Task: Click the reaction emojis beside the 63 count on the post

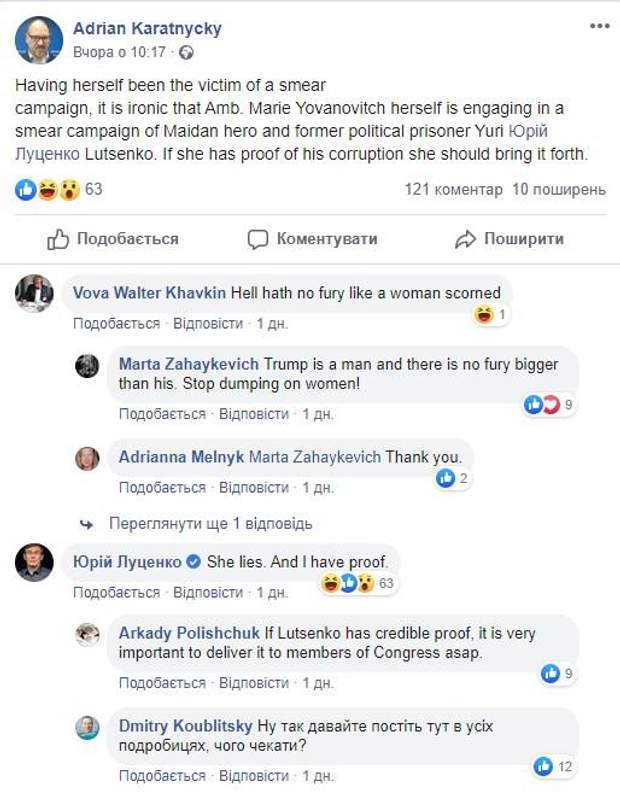Action: [x=47, y=189]
